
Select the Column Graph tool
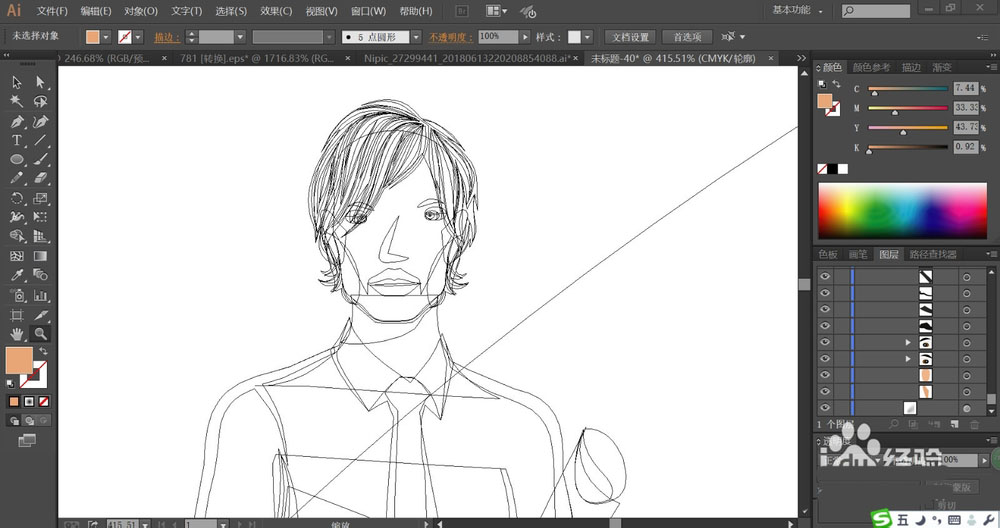click(x=40, y=295)
